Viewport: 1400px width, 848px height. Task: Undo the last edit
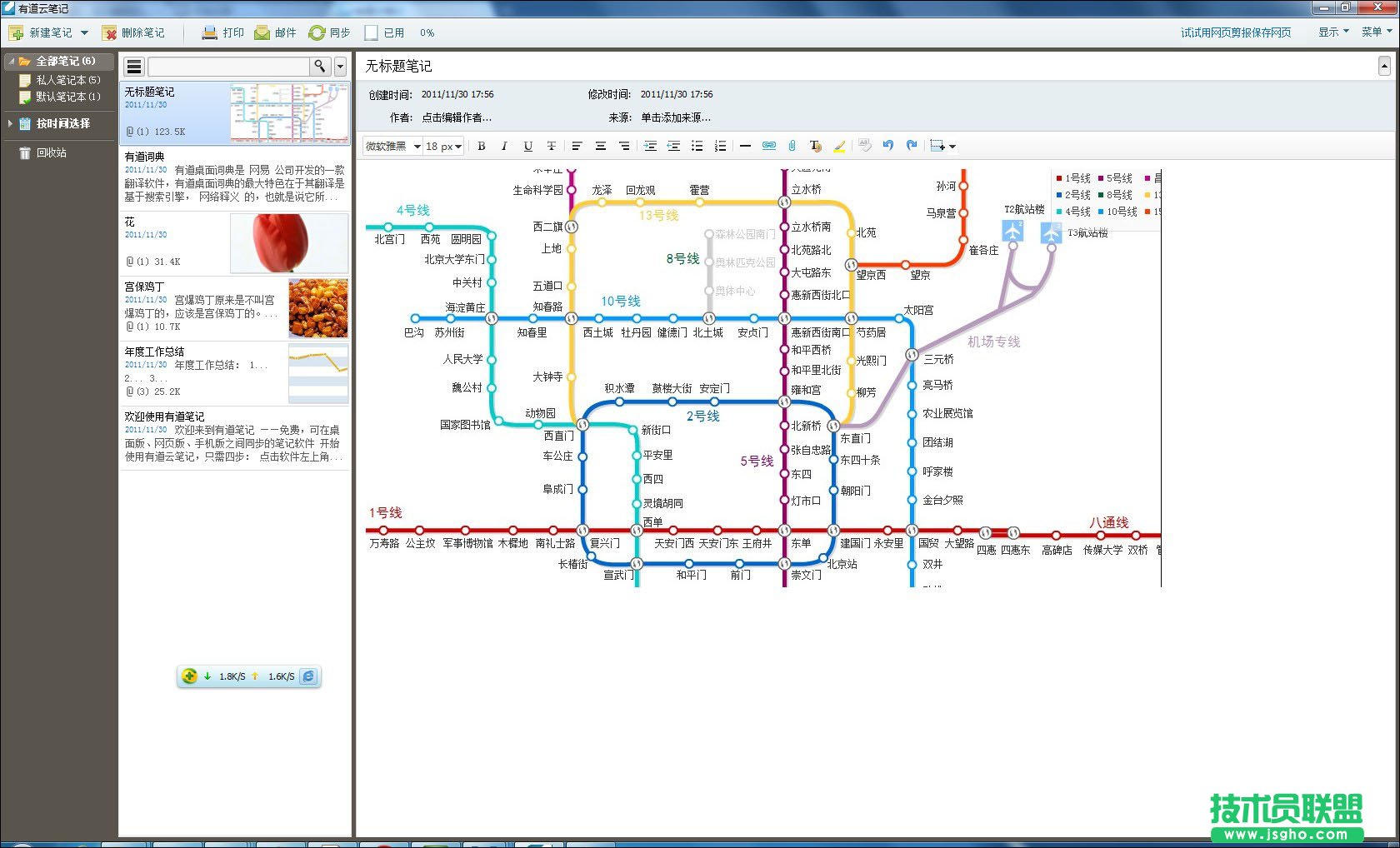point(888,146)
